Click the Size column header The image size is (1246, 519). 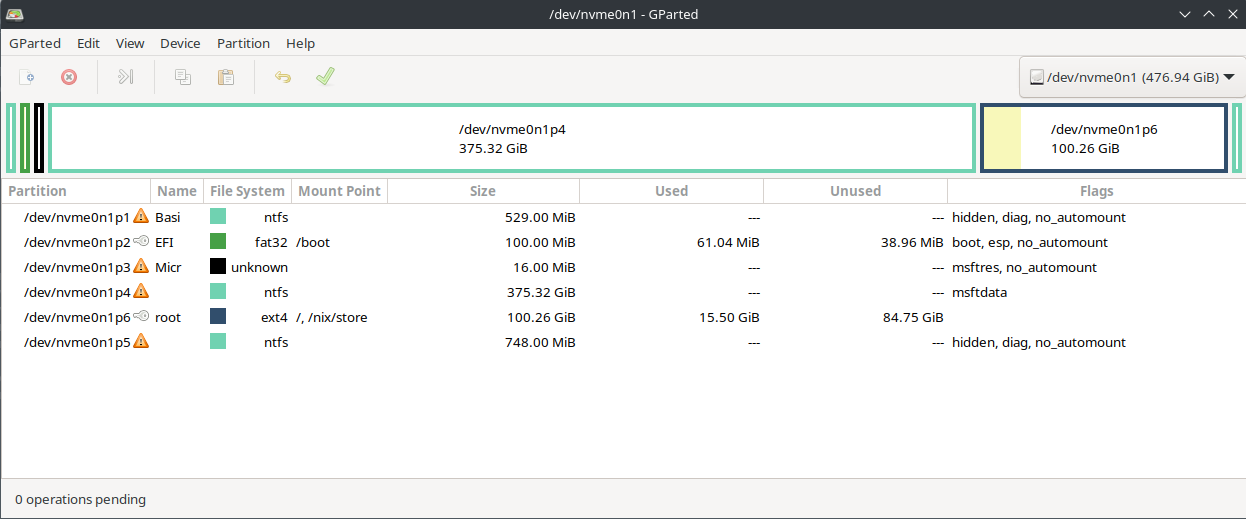(483, 191)
